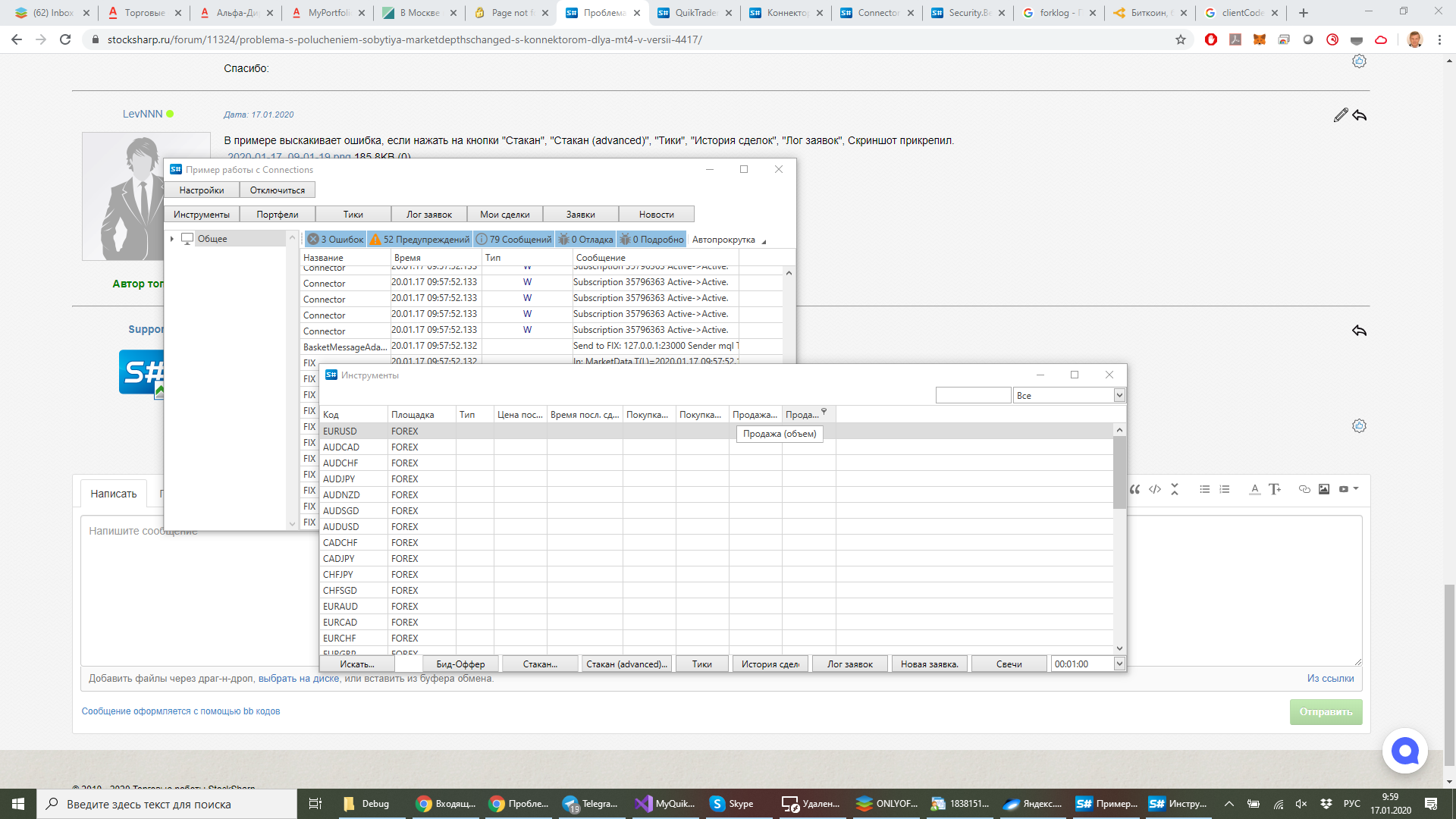The image size is (1456, 819).
Task: Click the search field in Инструменты window
Action: tap(973, 395)
